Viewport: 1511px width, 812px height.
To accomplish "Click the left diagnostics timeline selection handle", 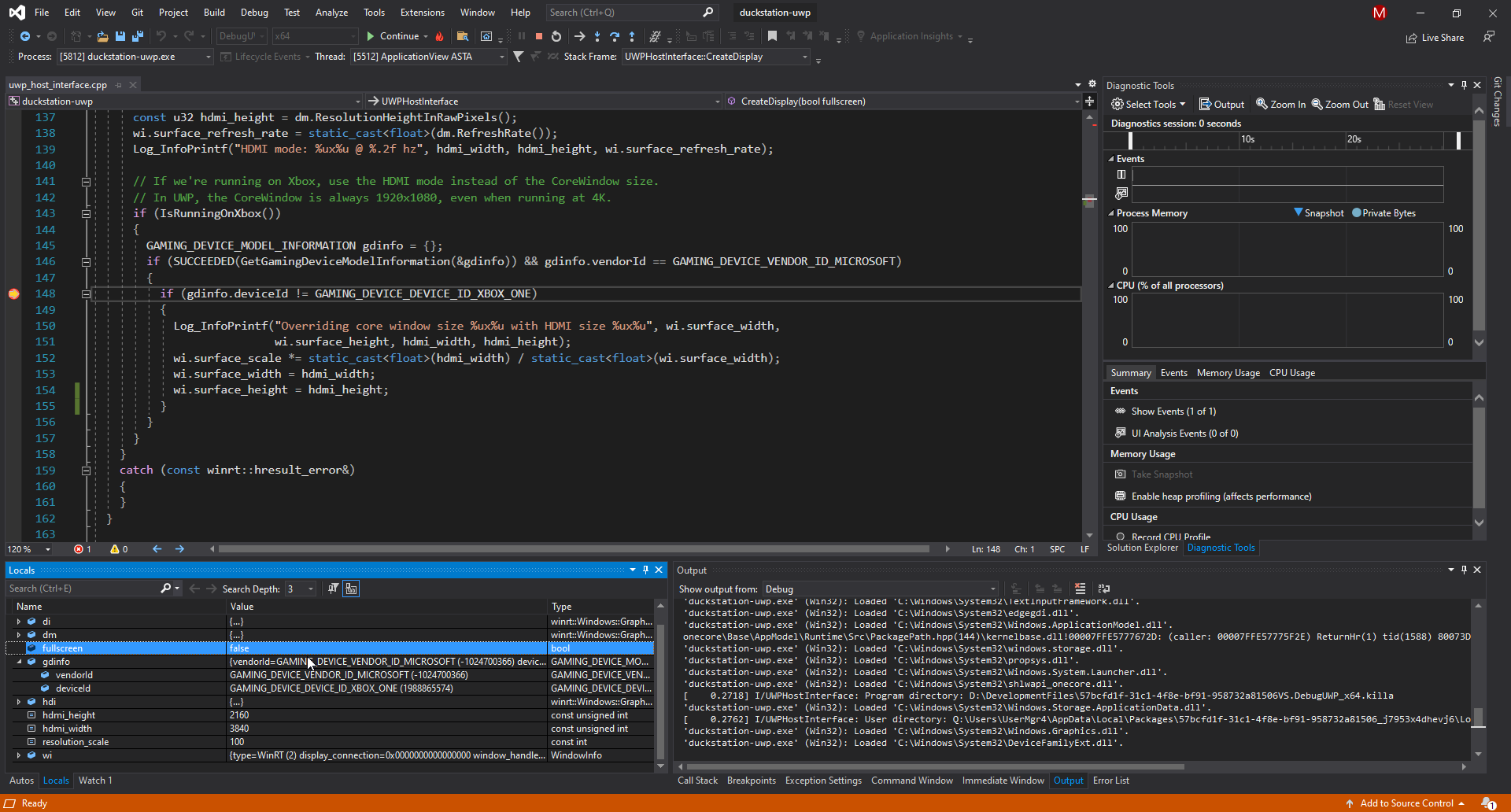I will (1130, 140).
